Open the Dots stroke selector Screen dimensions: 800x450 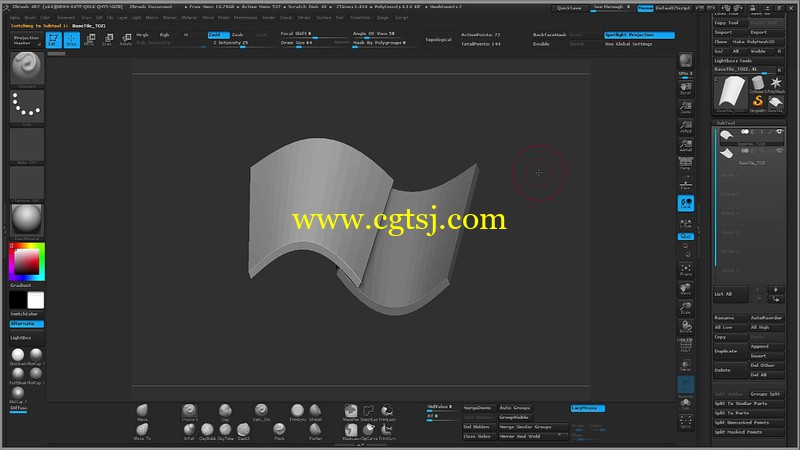27,107
